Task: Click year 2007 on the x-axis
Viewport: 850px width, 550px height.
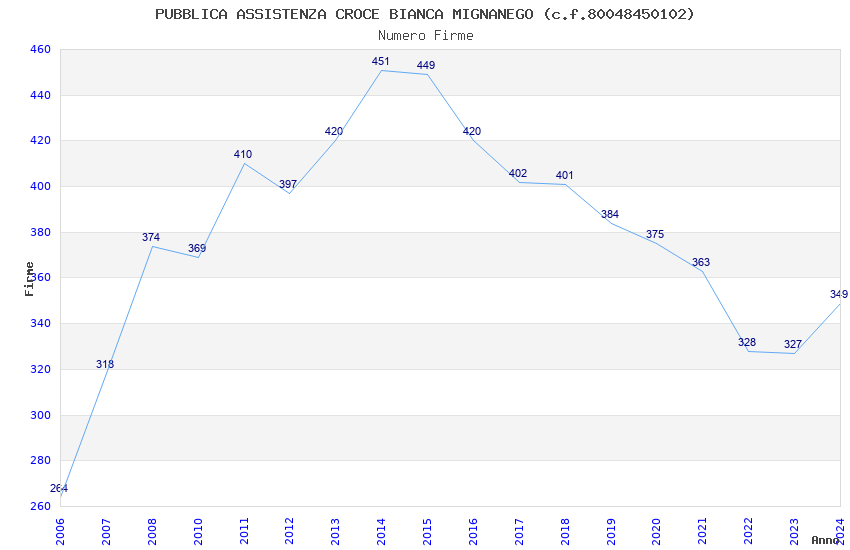Action: point(106,532)
